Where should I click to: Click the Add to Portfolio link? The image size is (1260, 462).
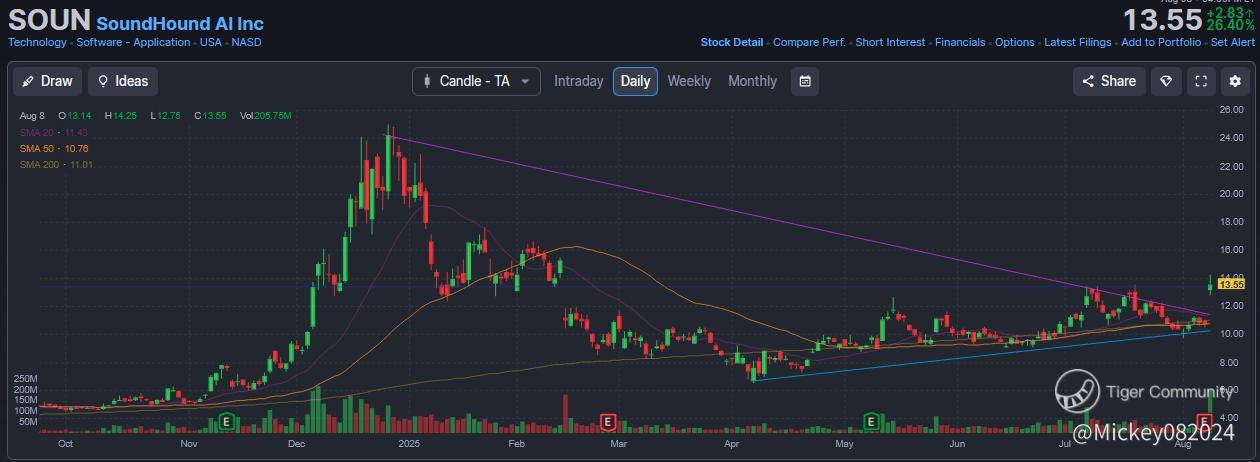pyautogui.click(x=1161, y=42)
